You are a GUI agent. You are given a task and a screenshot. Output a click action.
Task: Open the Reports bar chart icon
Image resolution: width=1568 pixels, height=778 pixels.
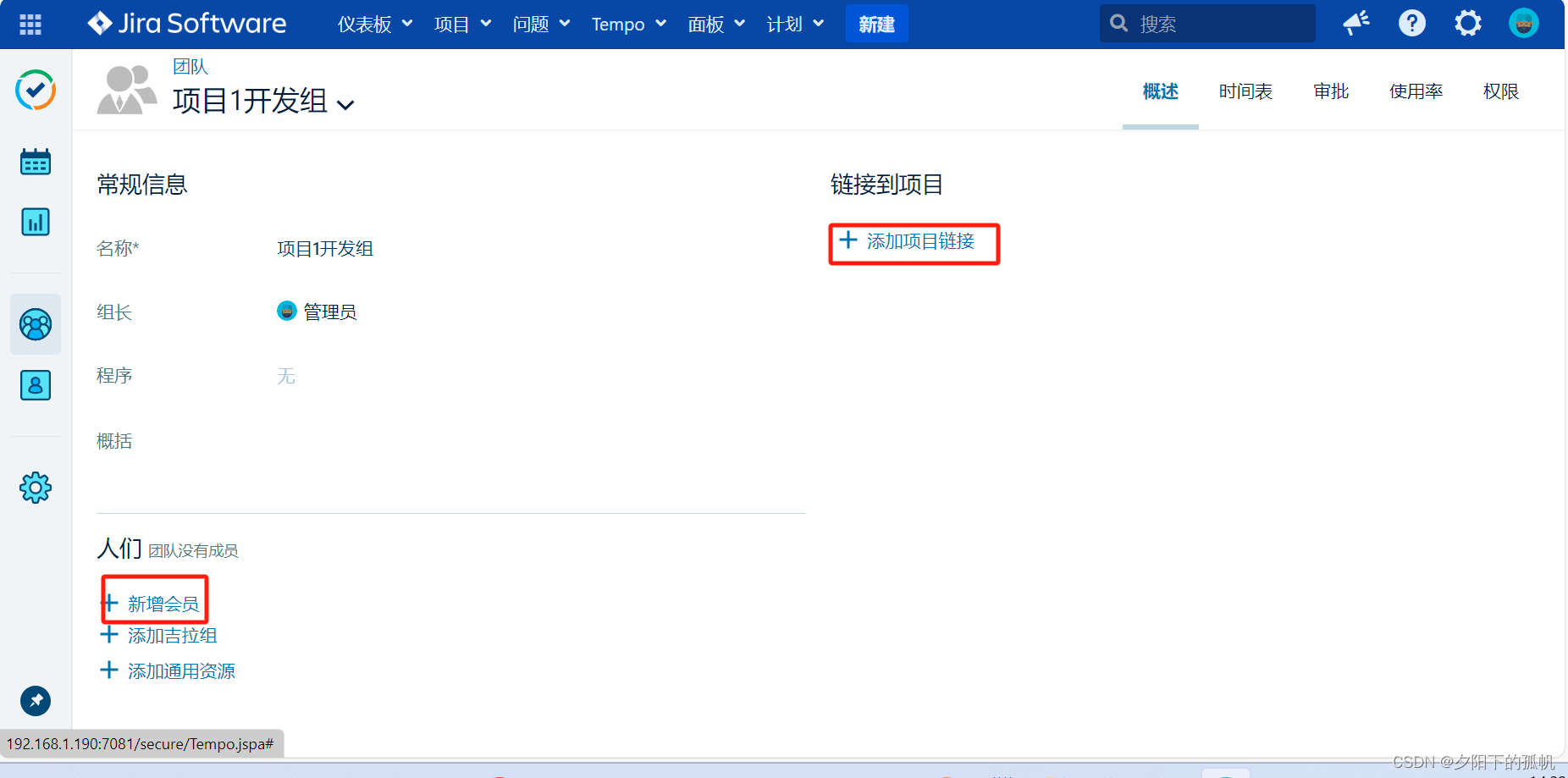[35, 222]
